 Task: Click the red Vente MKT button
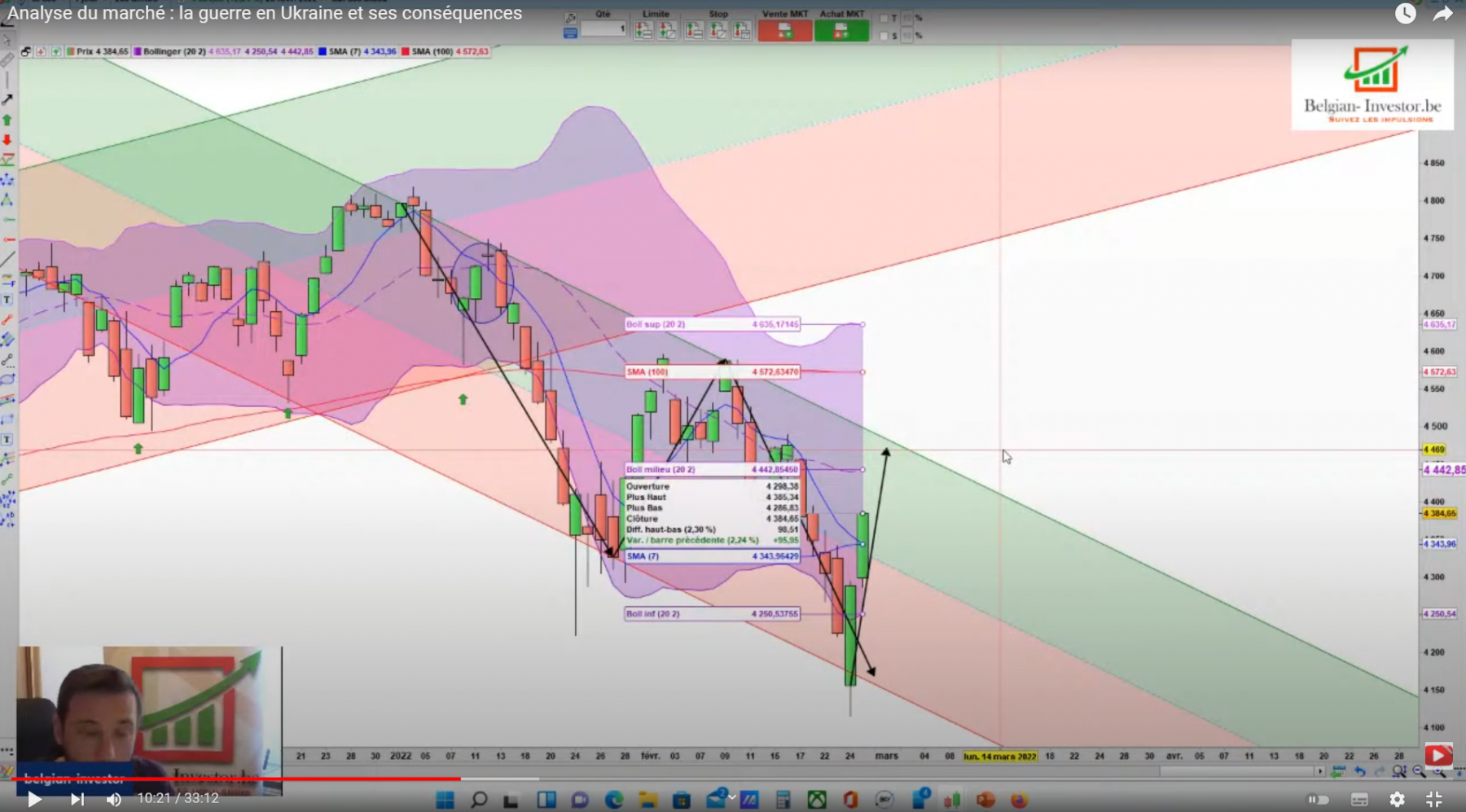click(784, 30)
